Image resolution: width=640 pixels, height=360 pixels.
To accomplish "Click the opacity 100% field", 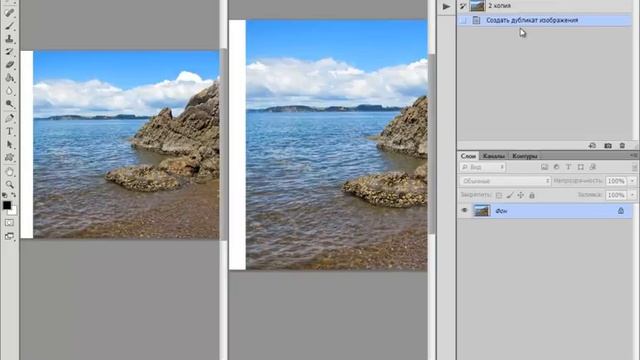I will point(616,181).
